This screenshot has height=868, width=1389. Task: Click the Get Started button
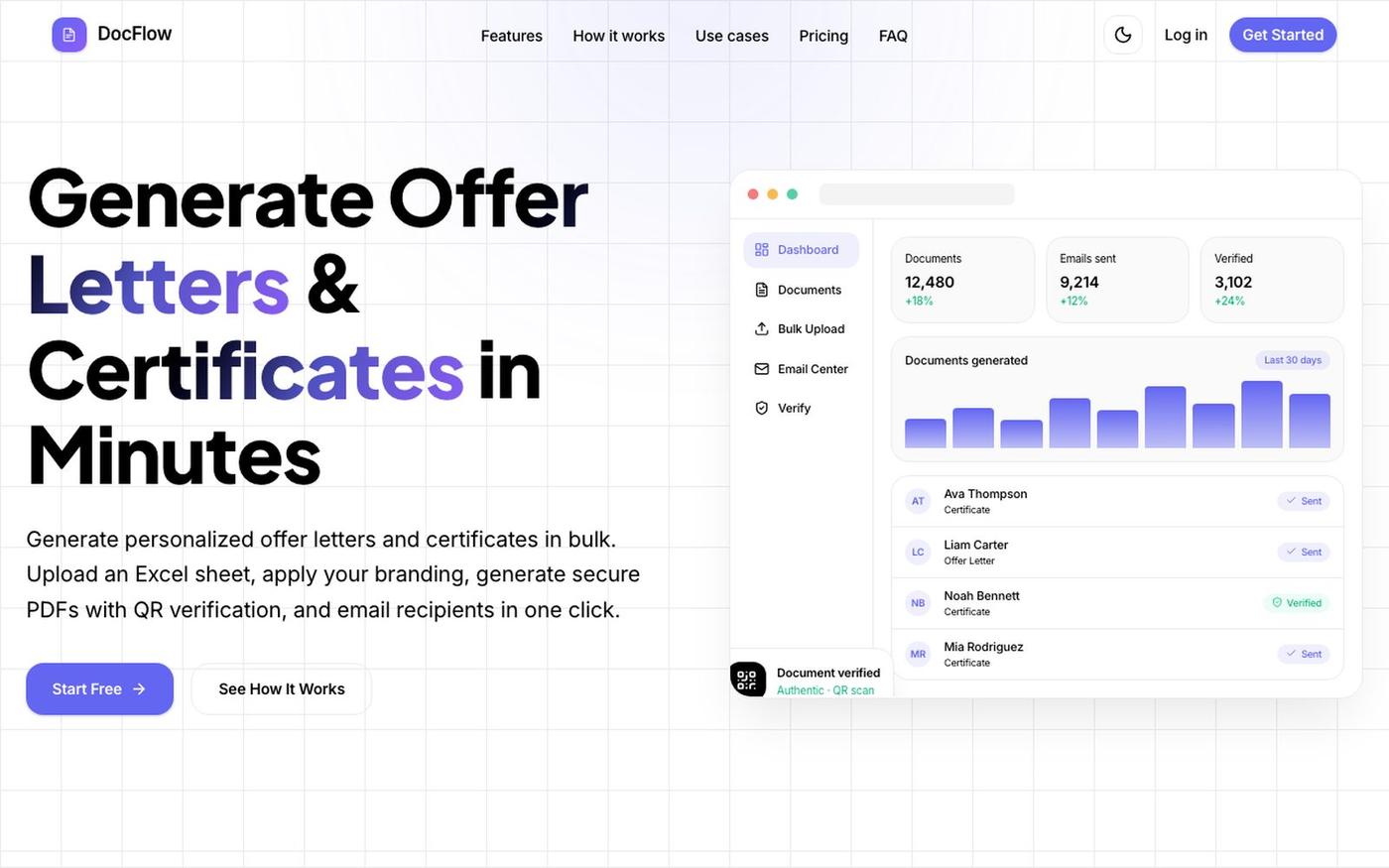click(x=1283, y=35)
